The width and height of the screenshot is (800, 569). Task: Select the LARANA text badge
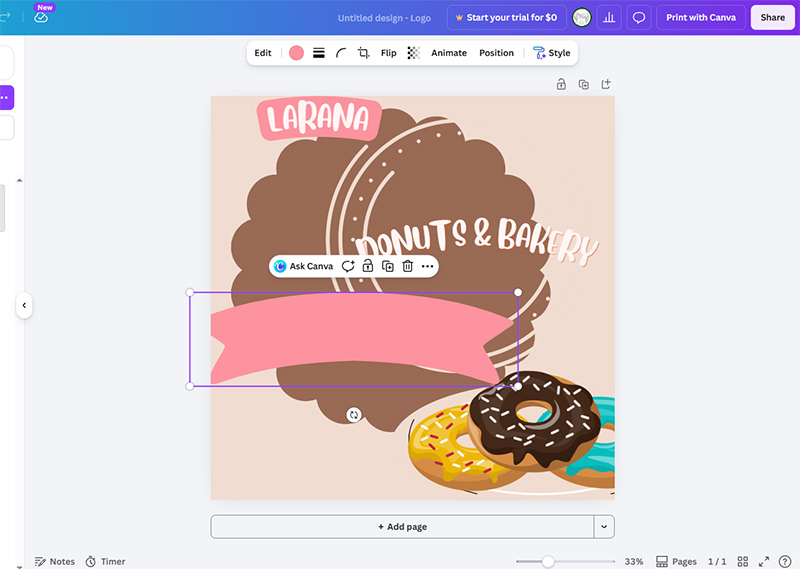tap(319, 118)
